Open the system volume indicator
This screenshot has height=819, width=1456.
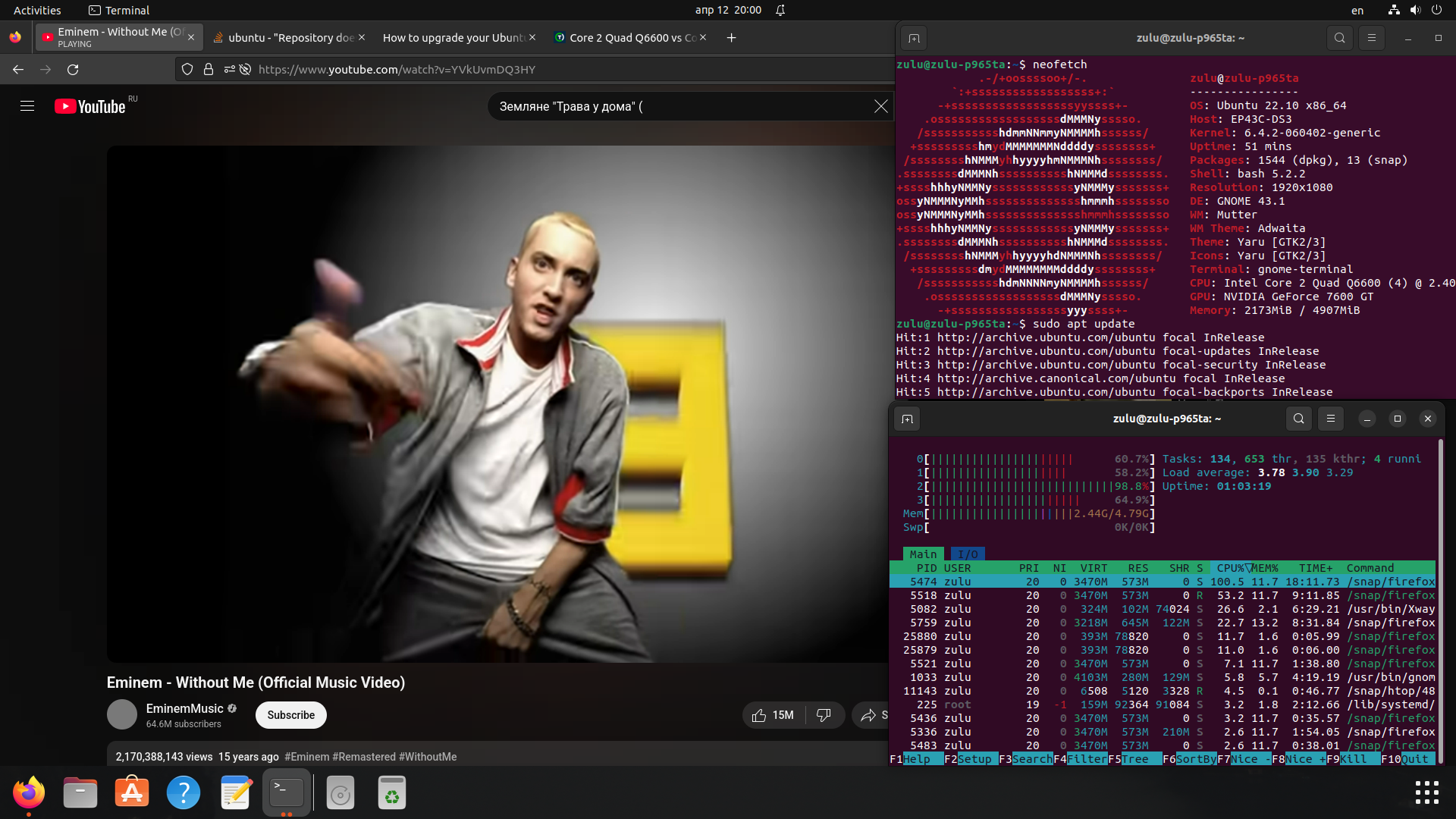point(1415,10)
